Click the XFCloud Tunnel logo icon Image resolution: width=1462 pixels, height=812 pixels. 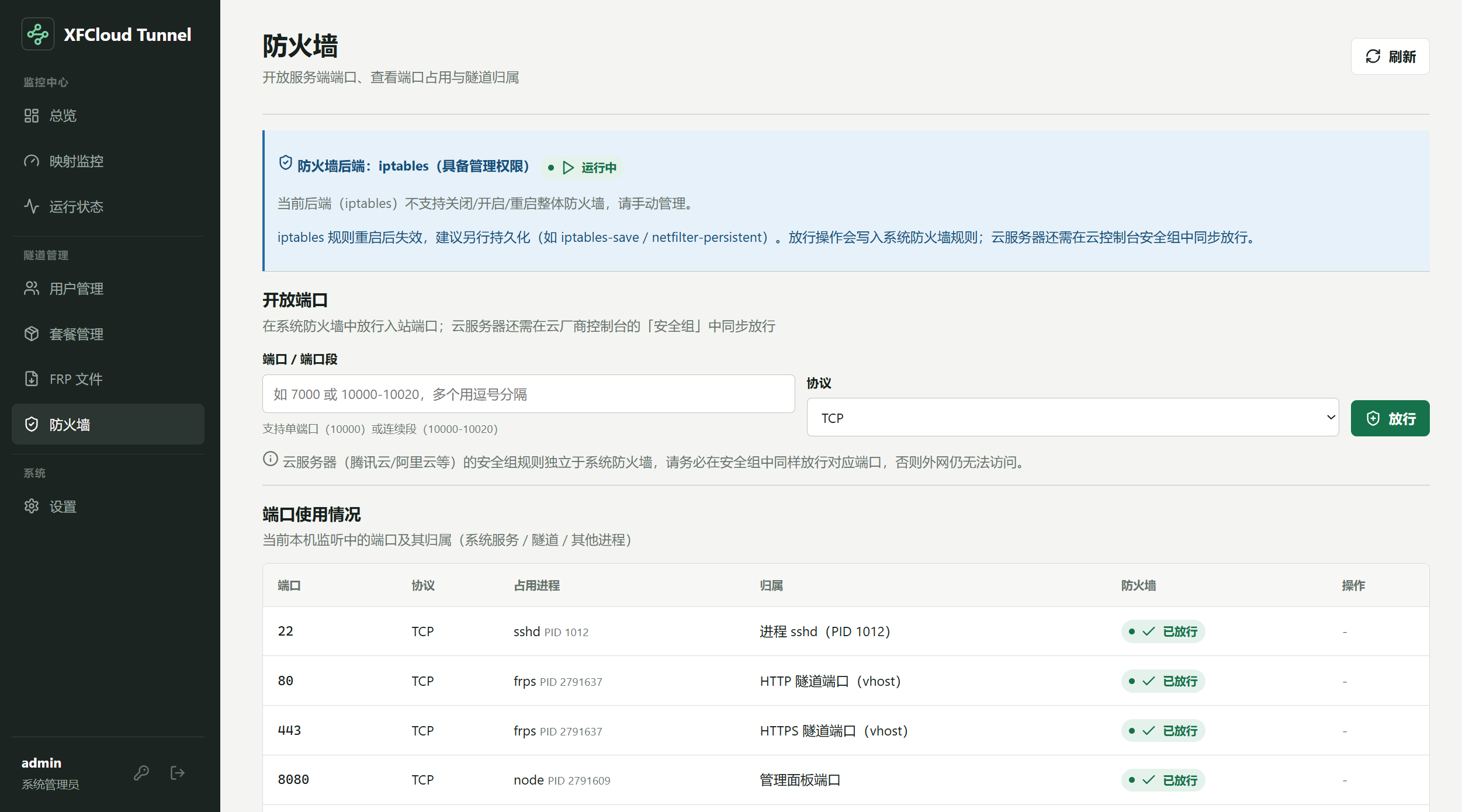coord(38,34)
